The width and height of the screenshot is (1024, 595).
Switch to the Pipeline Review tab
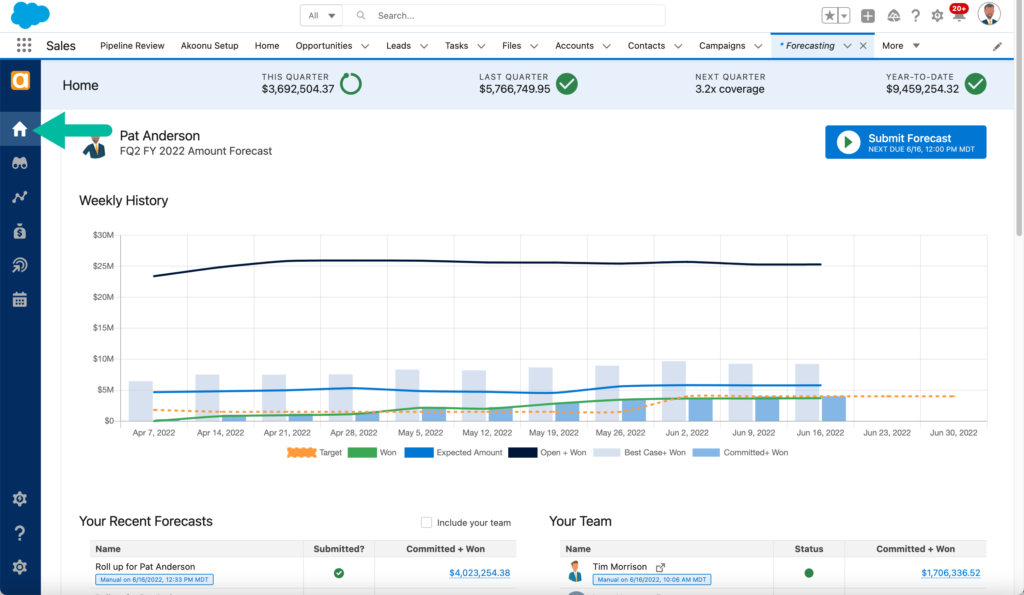coord(133,46)
